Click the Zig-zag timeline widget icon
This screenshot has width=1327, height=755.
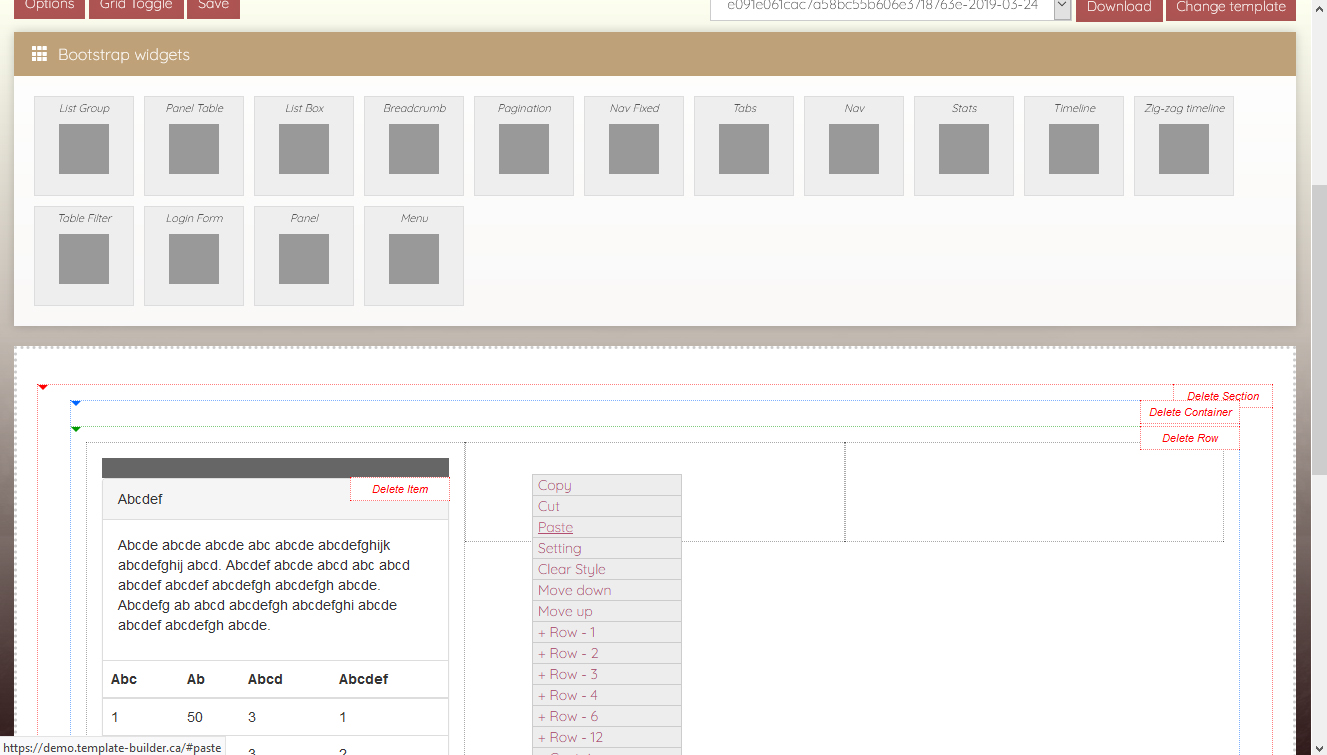click(x=1184, y=148)
